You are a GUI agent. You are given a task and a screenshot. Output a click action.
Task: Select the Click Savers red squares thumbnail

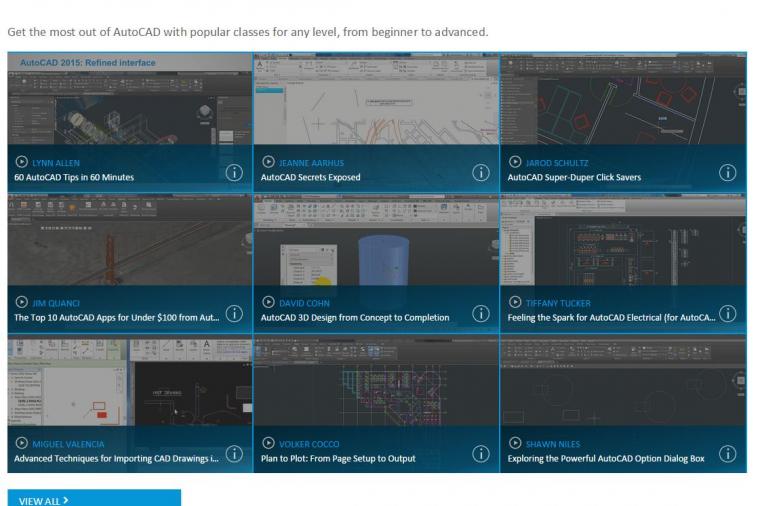[623, 99]
